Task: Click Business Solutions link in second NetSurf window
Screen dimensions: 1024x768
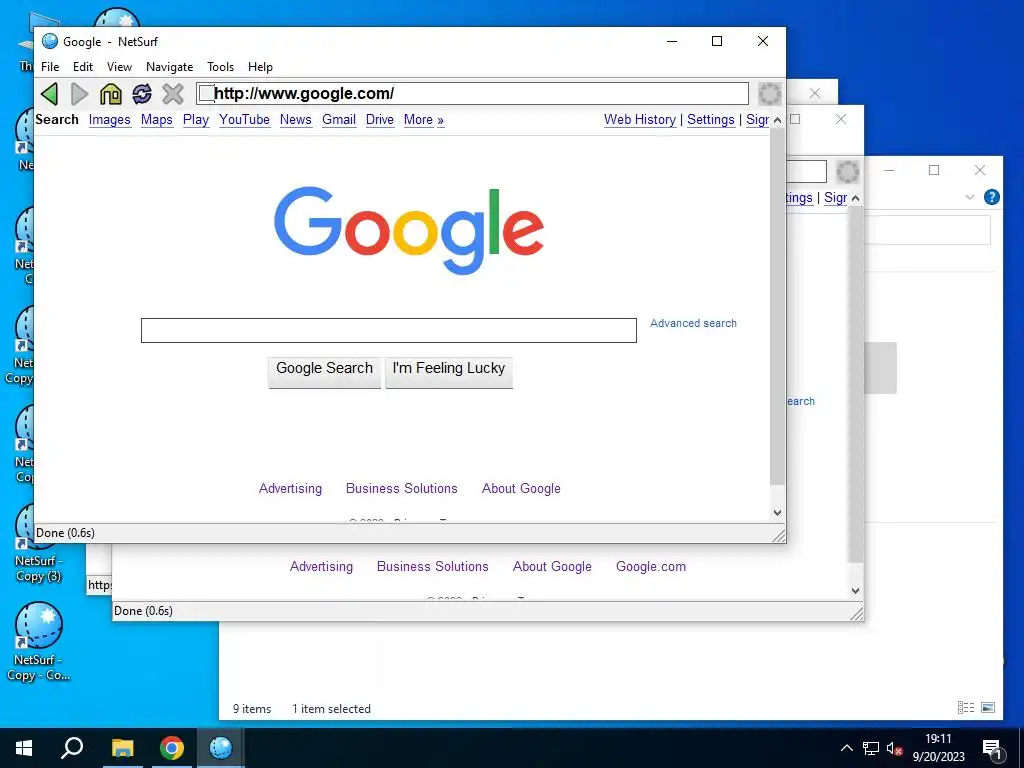Action: pos(432,567)
